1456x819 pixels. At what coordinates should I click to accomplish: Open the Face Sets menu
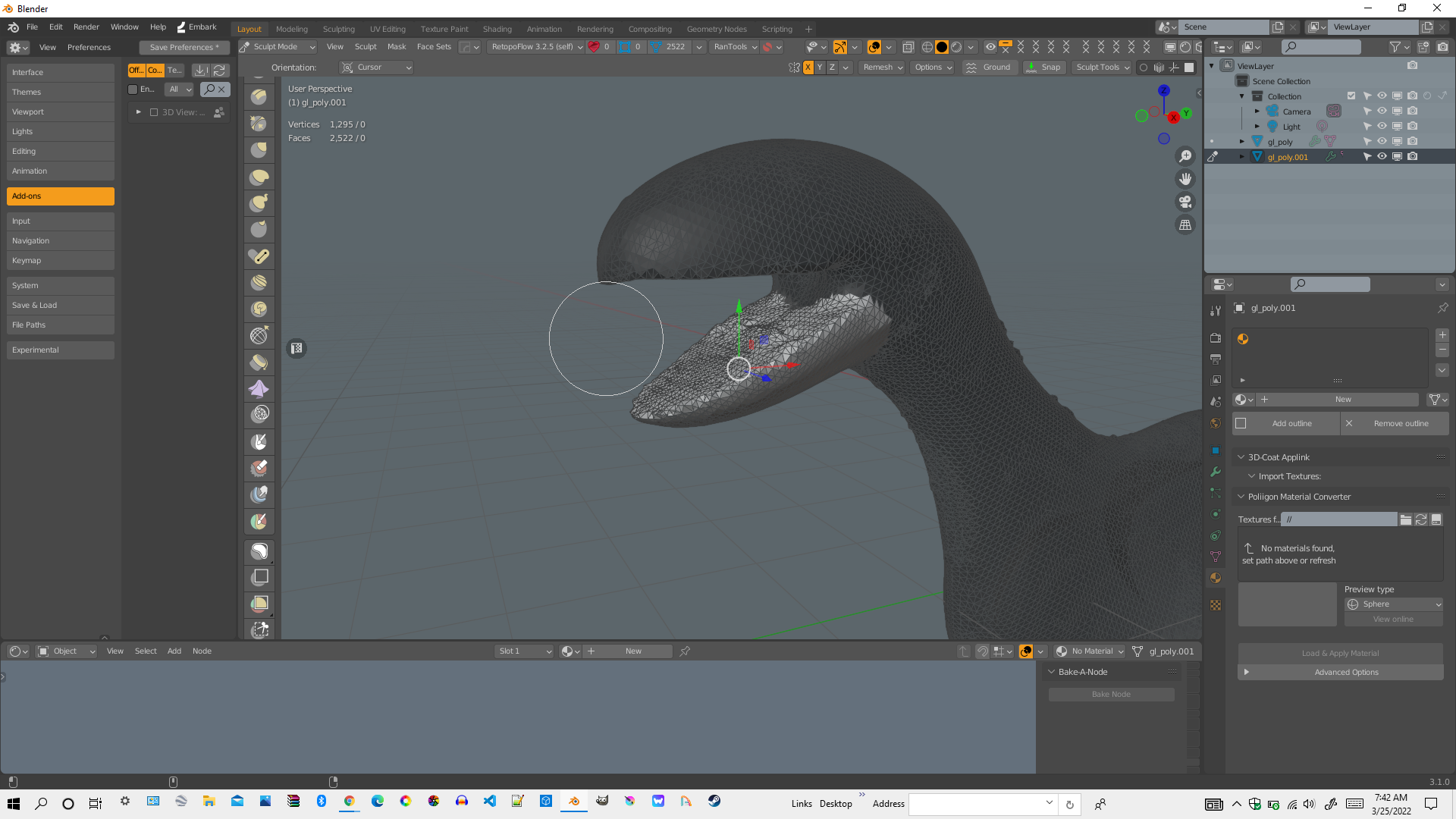434,47
